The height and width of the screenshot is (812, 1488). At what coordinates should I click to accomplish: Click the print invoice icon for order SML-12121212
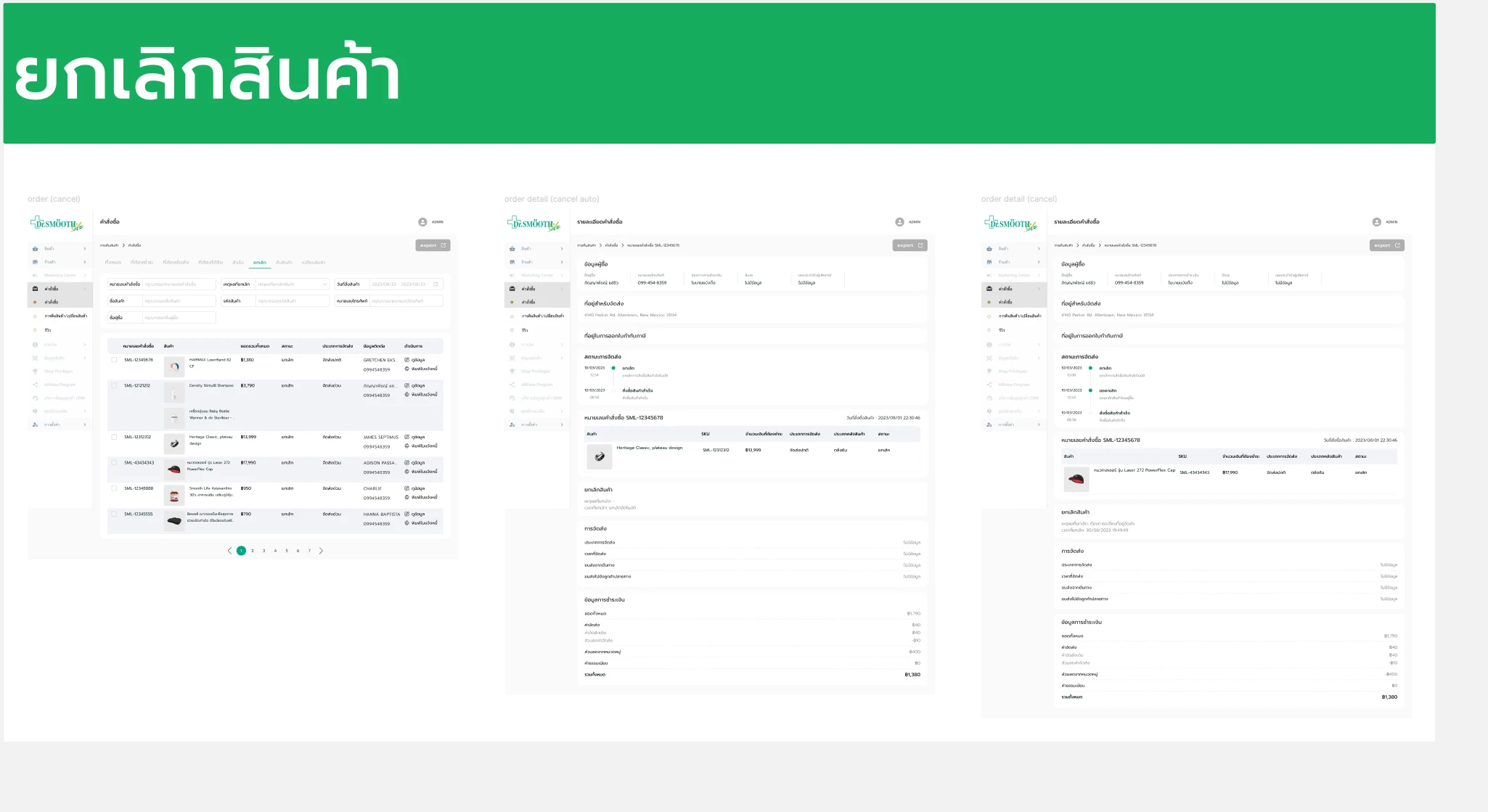click(x=406, y=395)
